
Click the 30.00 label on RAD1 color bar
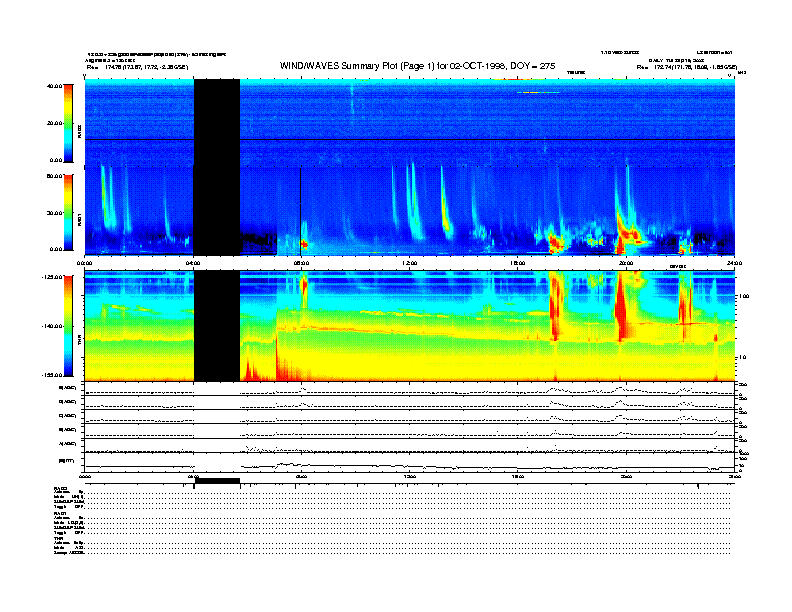tap(54, 213)
